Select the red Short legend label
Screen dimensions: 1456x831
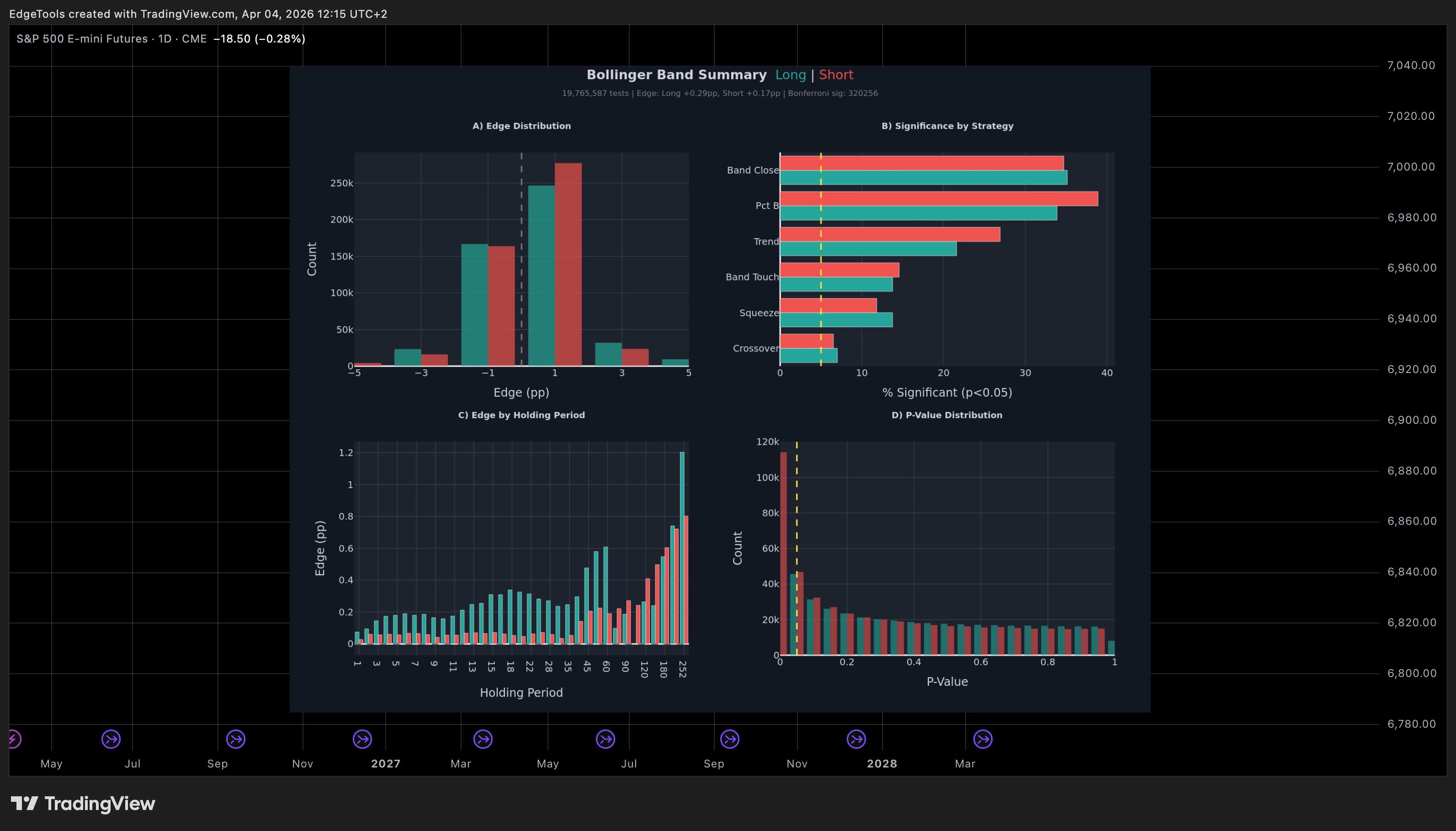(836, 75)
